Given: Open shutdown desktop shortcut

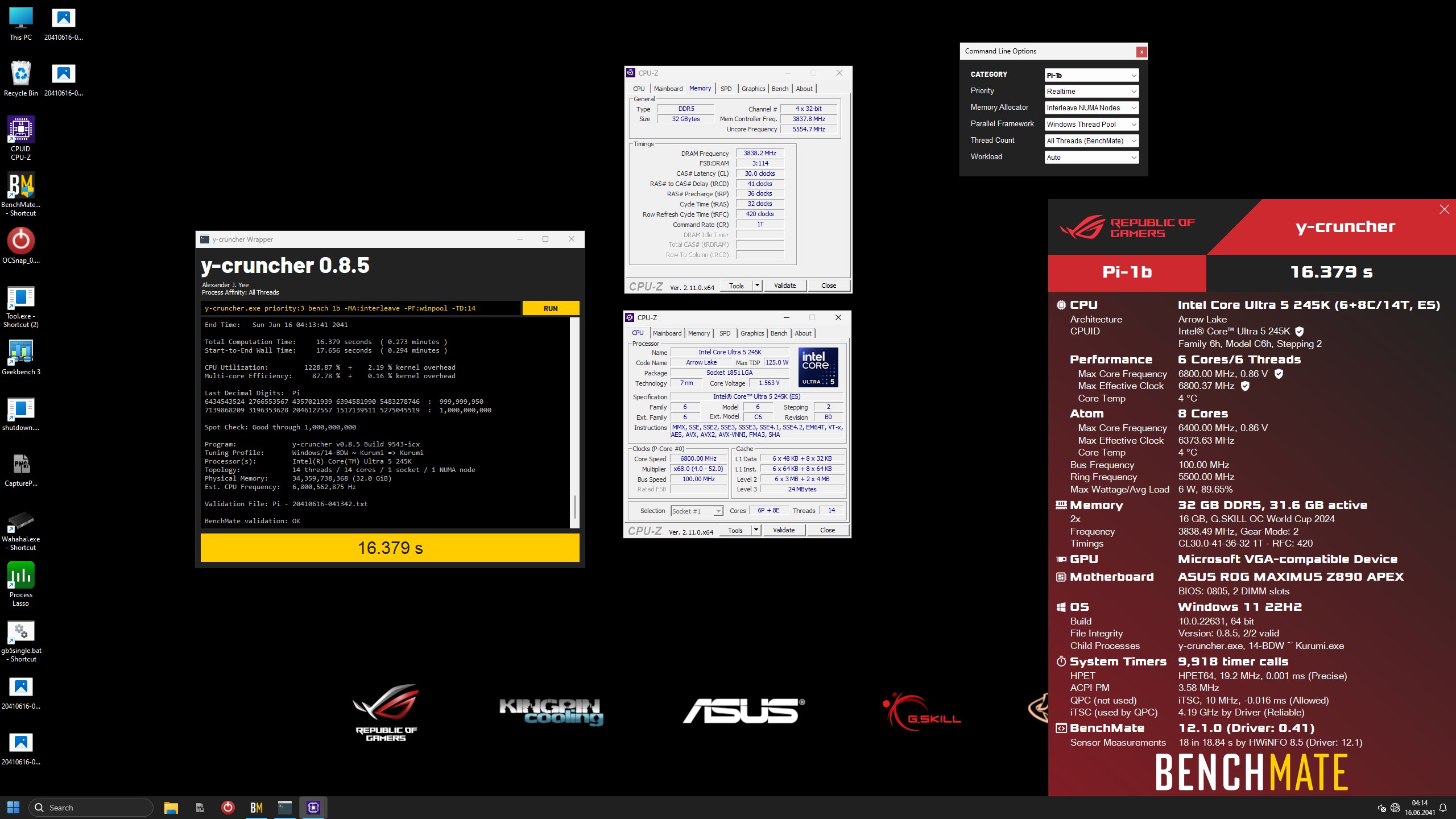Looking at the screenshot, I should (21, 413).
